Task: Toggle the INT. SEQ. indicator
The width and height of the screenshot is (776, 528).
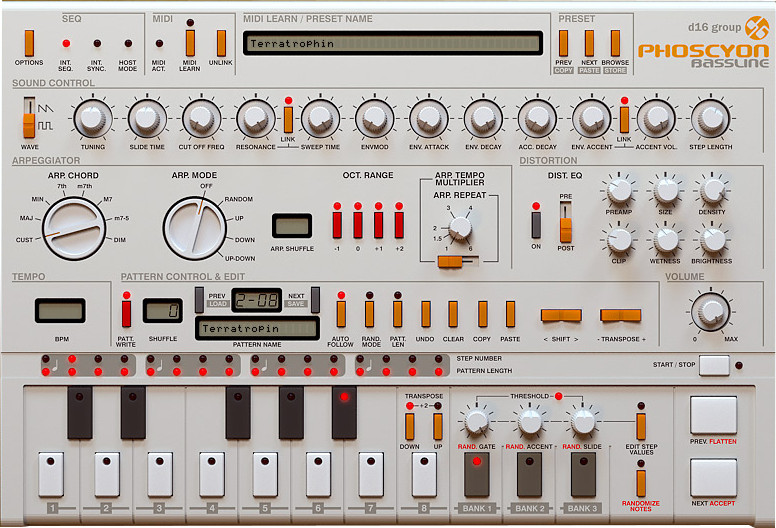Action: pos(66,44)
